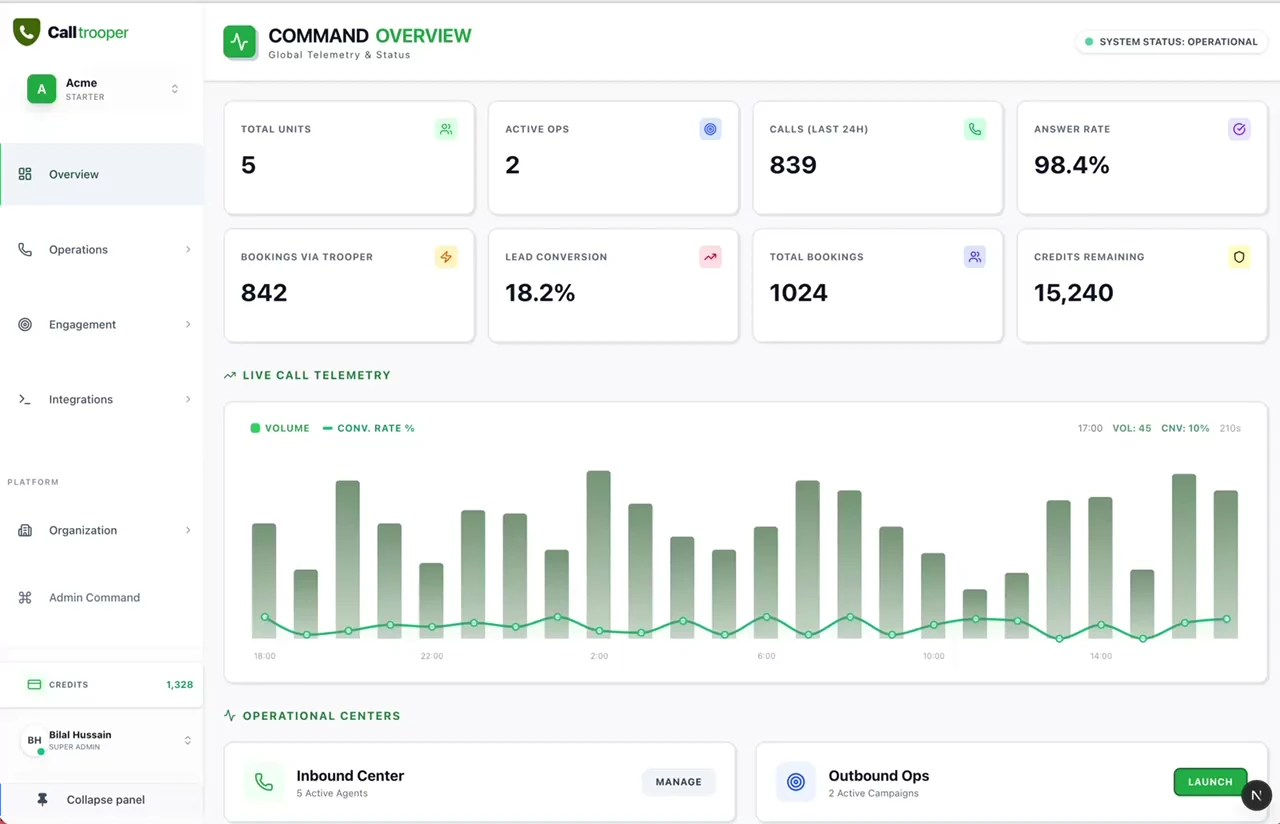Image resolution: width=1280 pixels, height=824 pixels.
Task: Expand the Operations menu chevron
Action: pyautogui.click(x=188, y=249)
